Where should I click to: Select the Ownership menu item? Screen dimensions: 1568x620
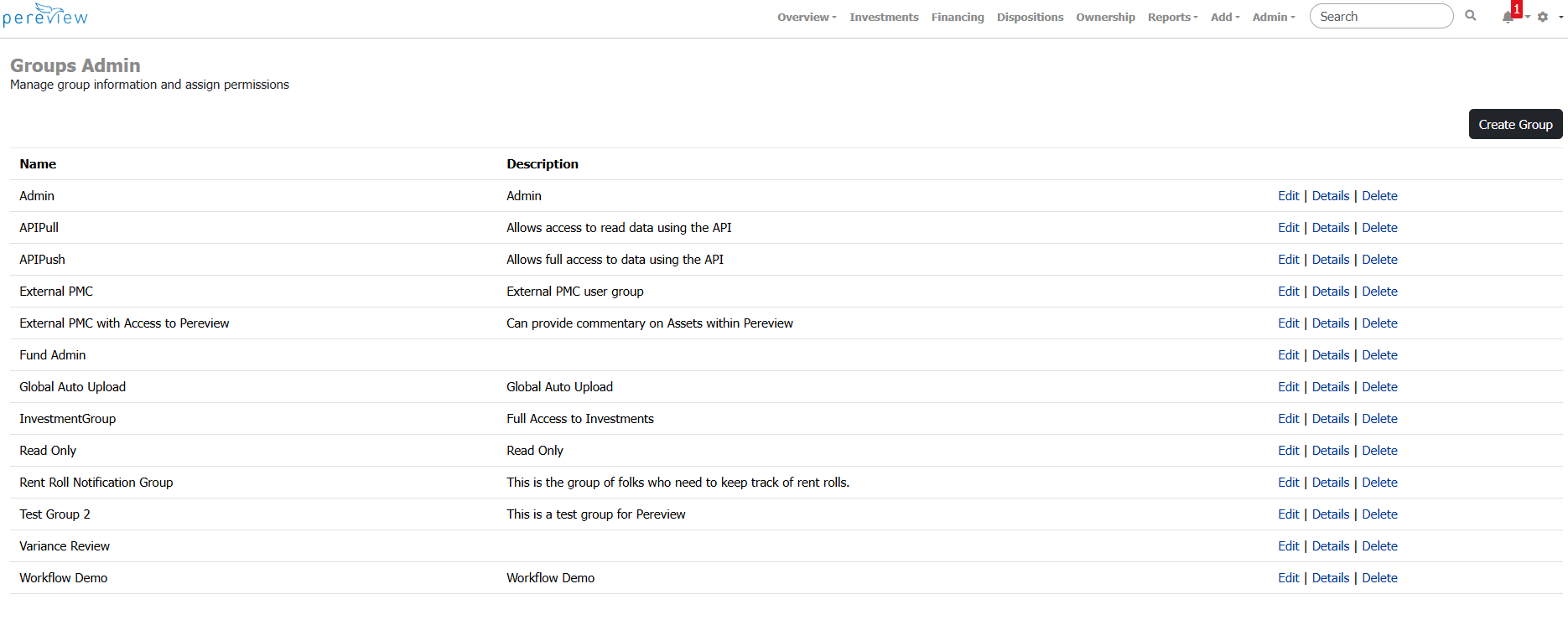click(1105, 17)
